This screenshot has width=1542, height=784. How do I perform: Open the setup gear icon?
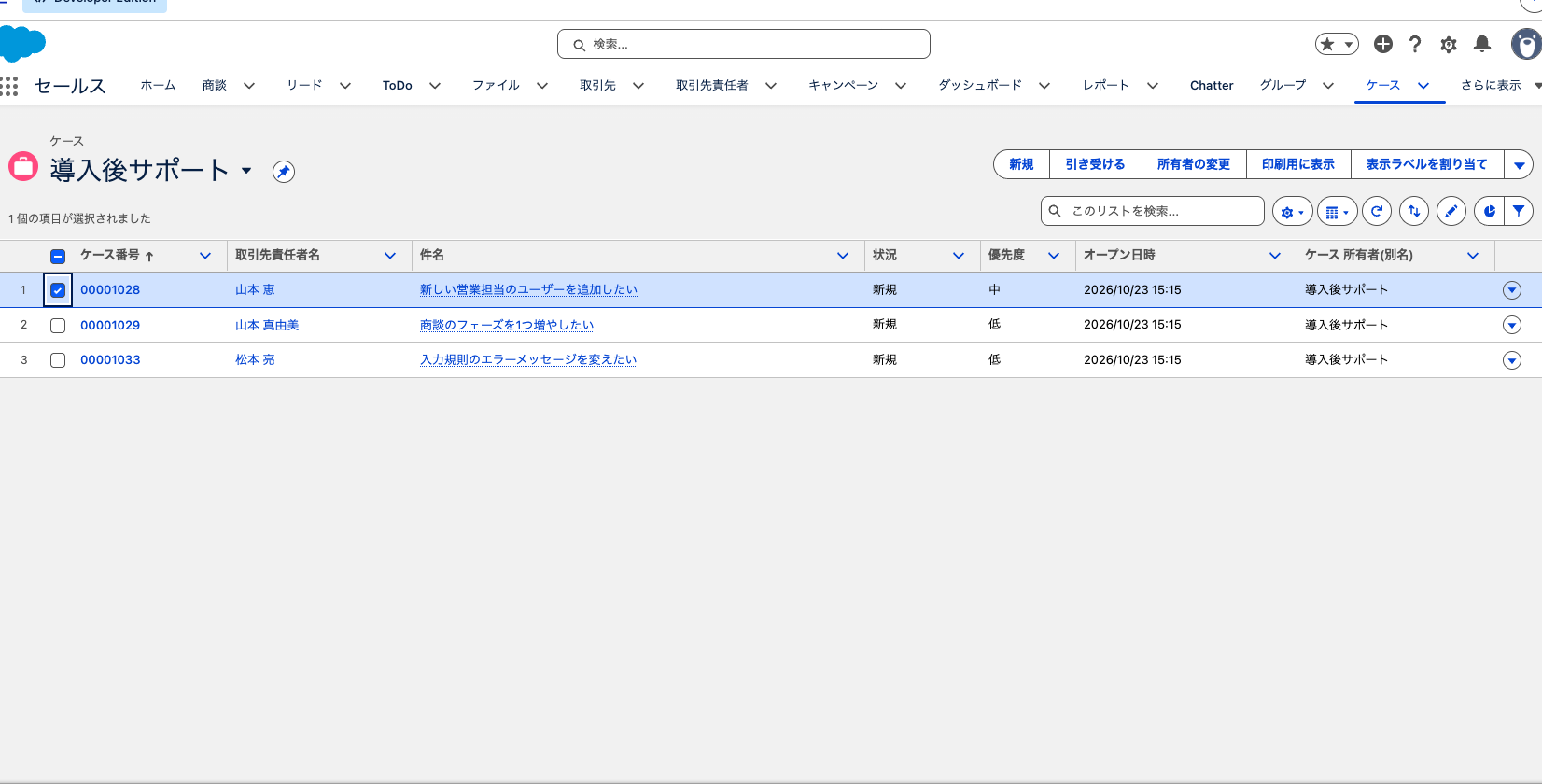tap(1449, 44)
